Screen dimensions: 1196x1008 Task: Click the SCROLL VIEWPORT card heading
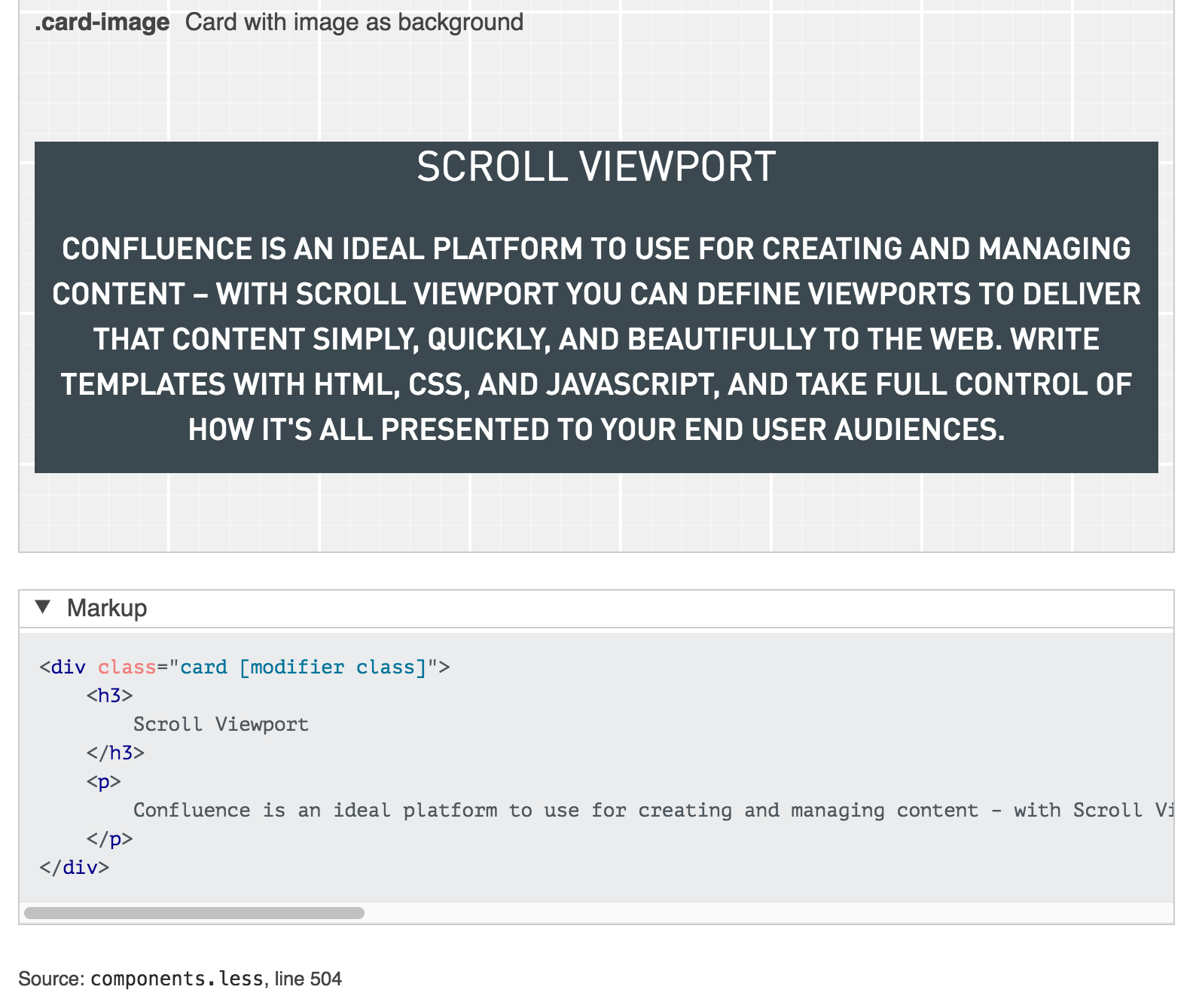pyautogui.click(x=596, y=166)
